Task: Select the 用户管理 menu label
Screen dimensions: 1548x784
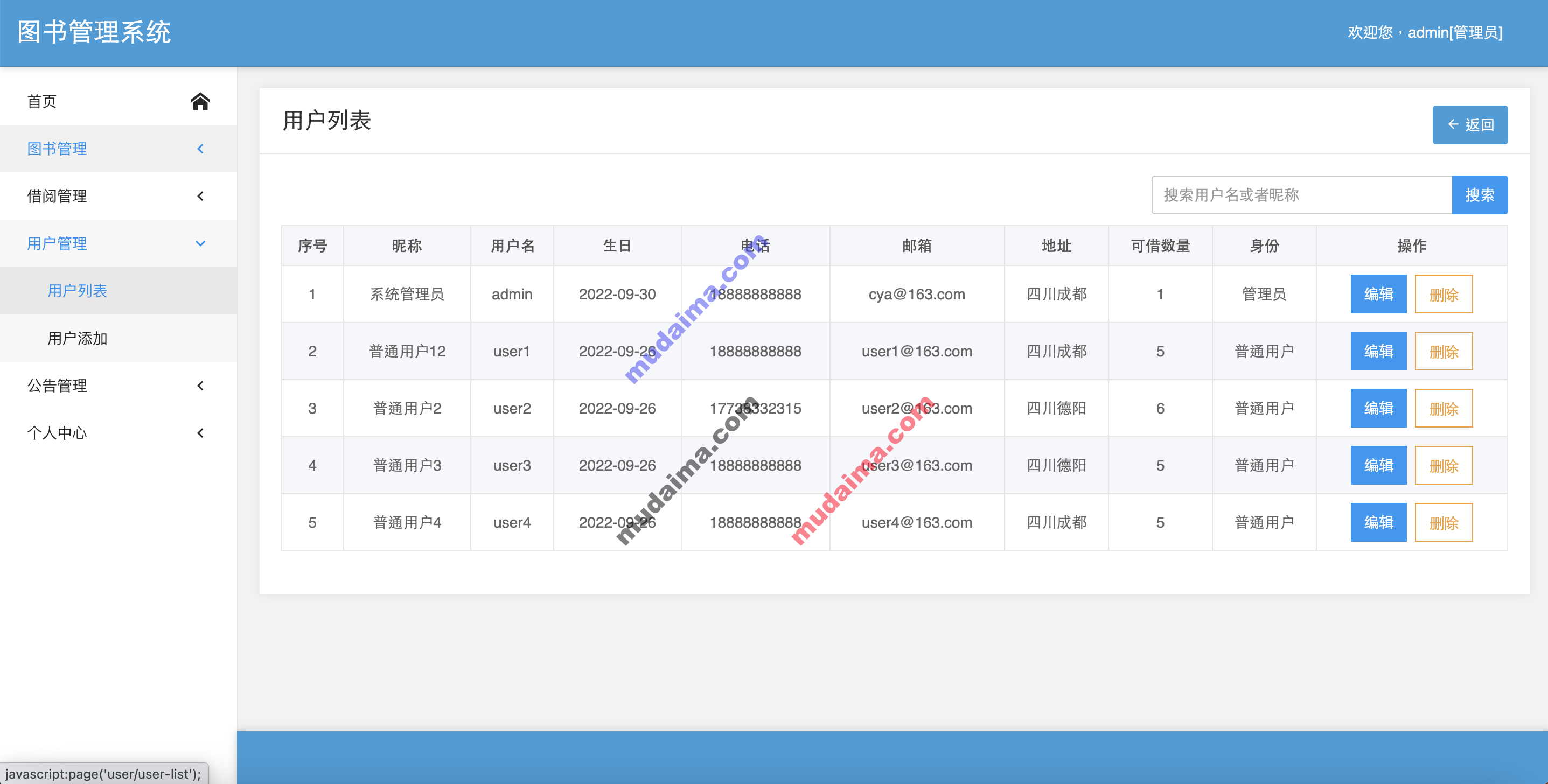Action: (57, 243)
